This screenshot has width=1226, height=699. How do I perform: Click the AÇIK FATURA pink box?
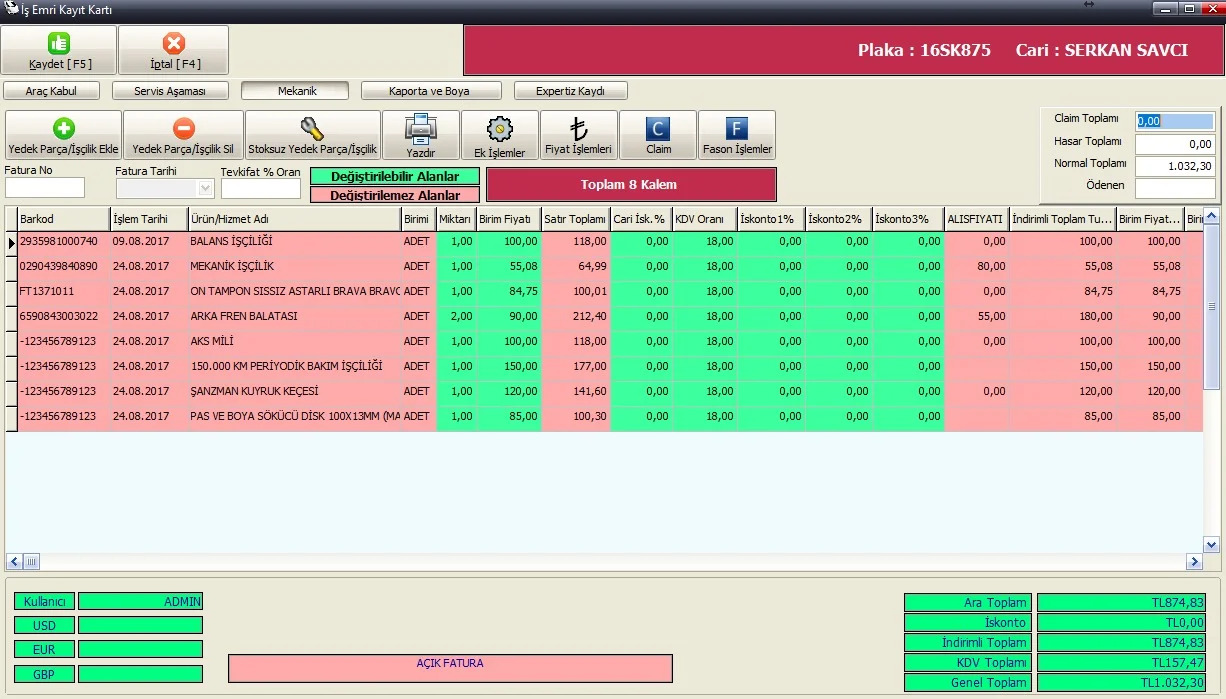450,669
